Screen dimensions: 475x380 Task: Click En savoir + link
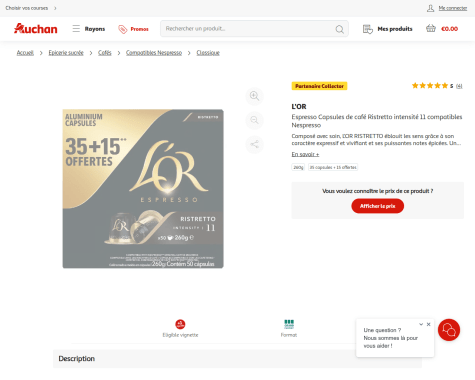(305, 154)
